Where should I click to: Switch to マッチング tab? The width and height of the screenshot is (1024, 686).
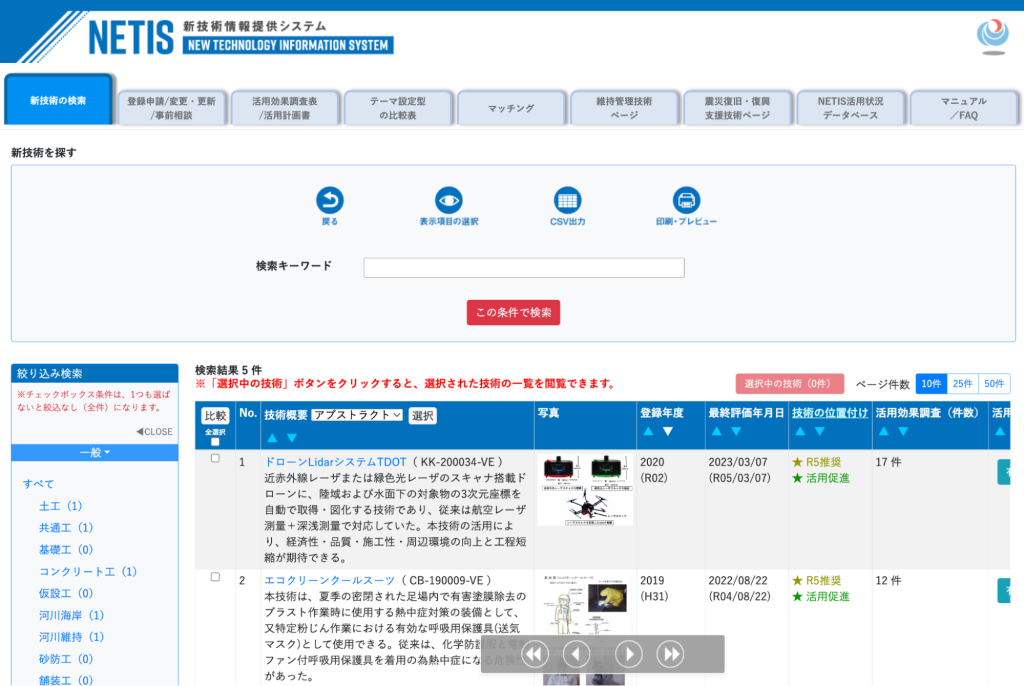511,108
